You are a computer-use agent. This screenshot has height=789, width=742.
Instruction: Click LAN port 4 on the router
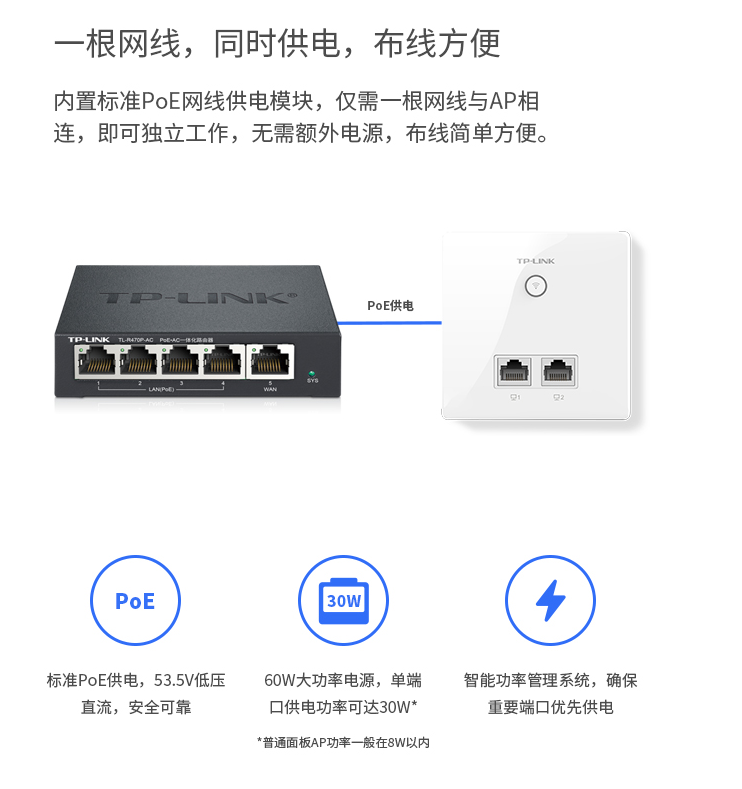(222, 361)
